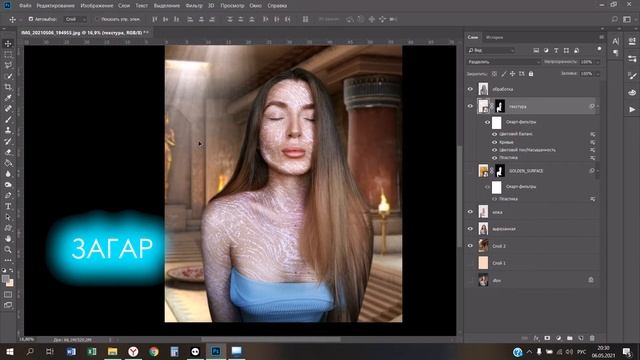640x360 pixels.
Task: Click the background color swatch
Action: pos(10,283)
